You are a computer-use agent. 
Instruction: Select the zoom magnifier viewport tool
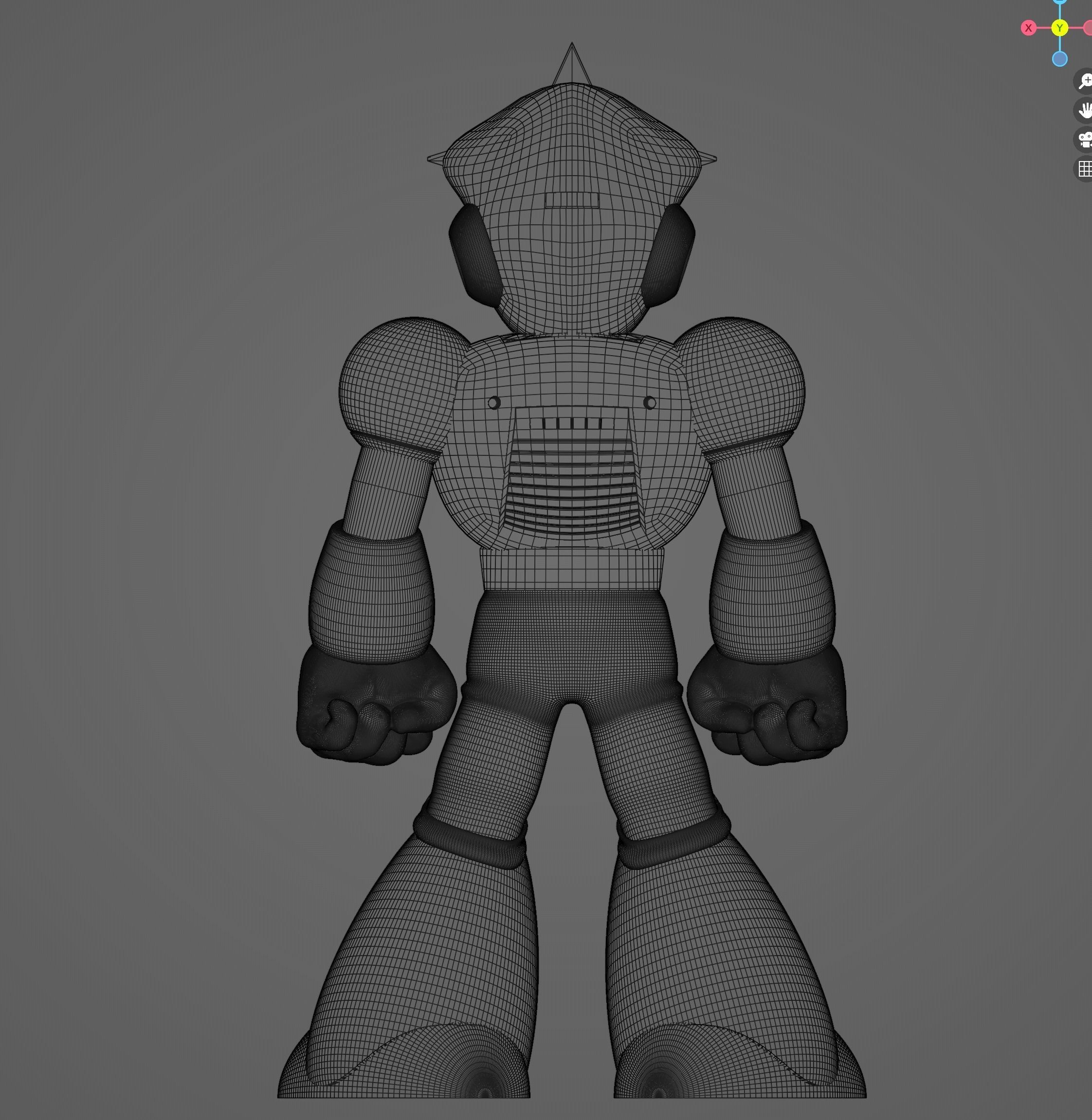click(1083, 81)
